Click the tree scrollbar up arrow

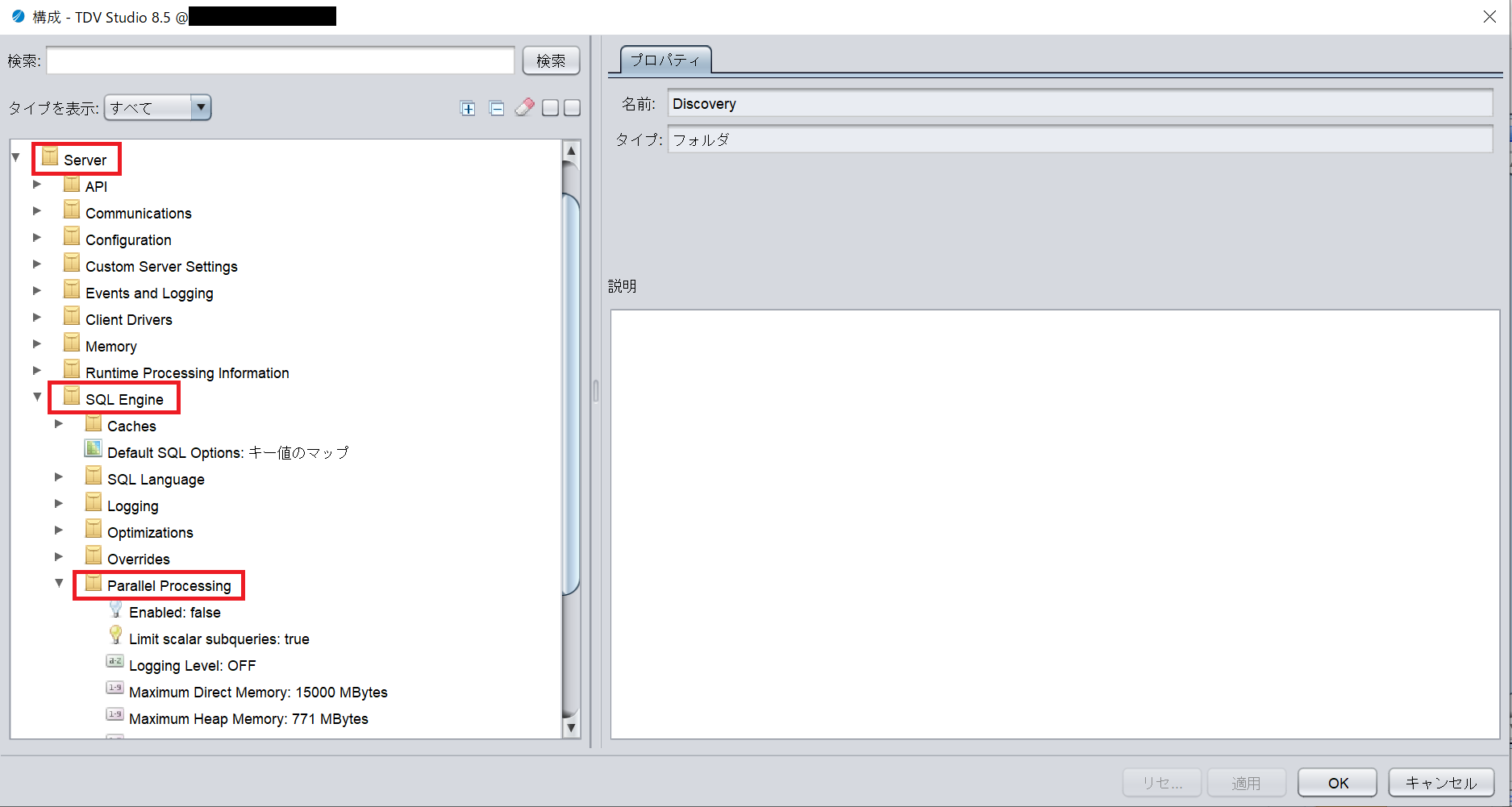571,151
